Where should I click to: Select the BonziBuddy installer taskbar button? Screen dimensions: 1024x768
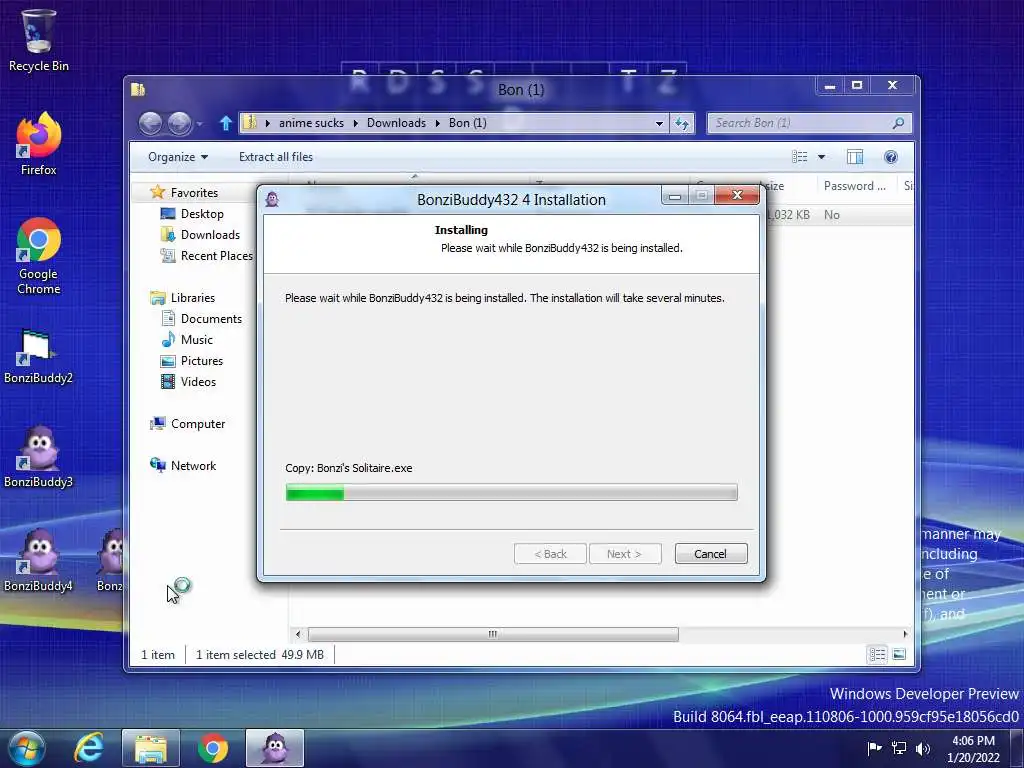point(275,748)
